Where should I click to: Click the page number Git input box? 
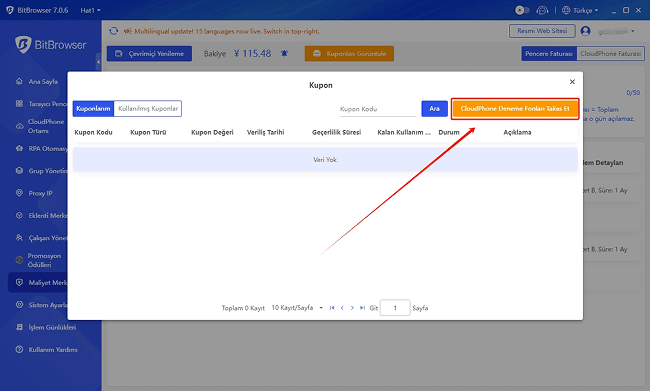395,308
